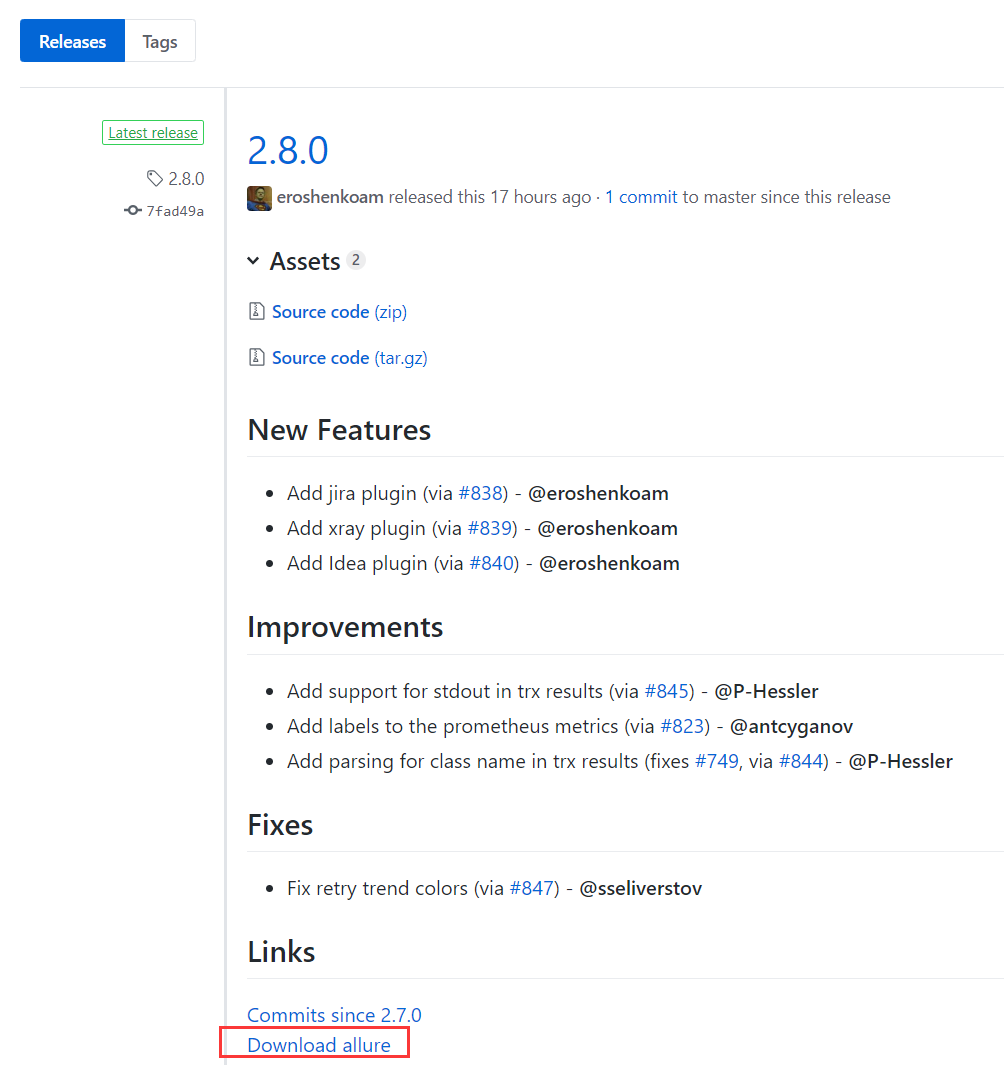Open pull request #845
The height and width of the screenshot is (1065, 1004).
pos(668,691)
